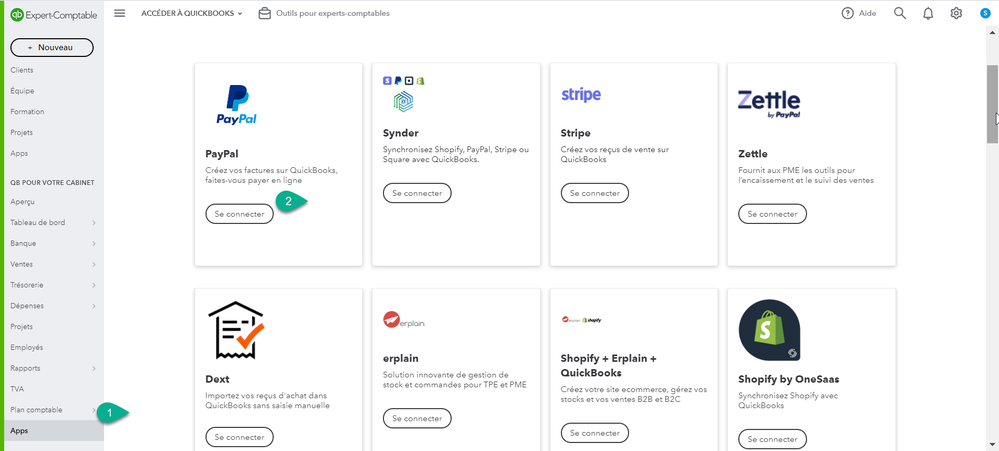999x451 pixels.
Task: Click the Dext receipt logo
Action: (x=237, y=330)
